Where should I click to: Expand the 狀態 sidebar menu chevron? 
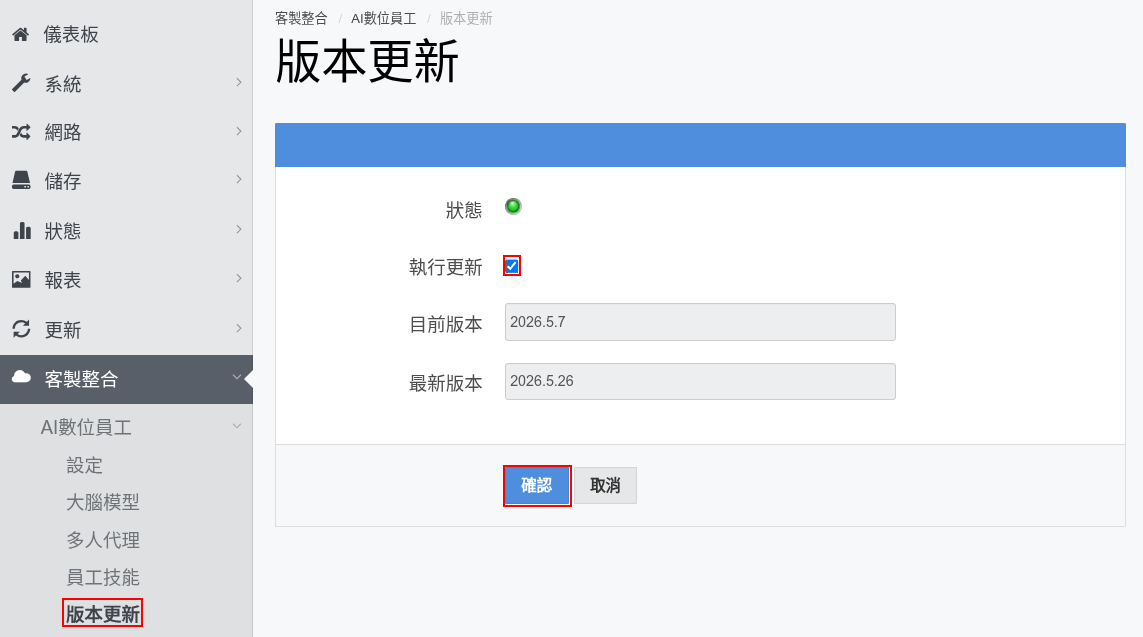[x=238, y=230]
